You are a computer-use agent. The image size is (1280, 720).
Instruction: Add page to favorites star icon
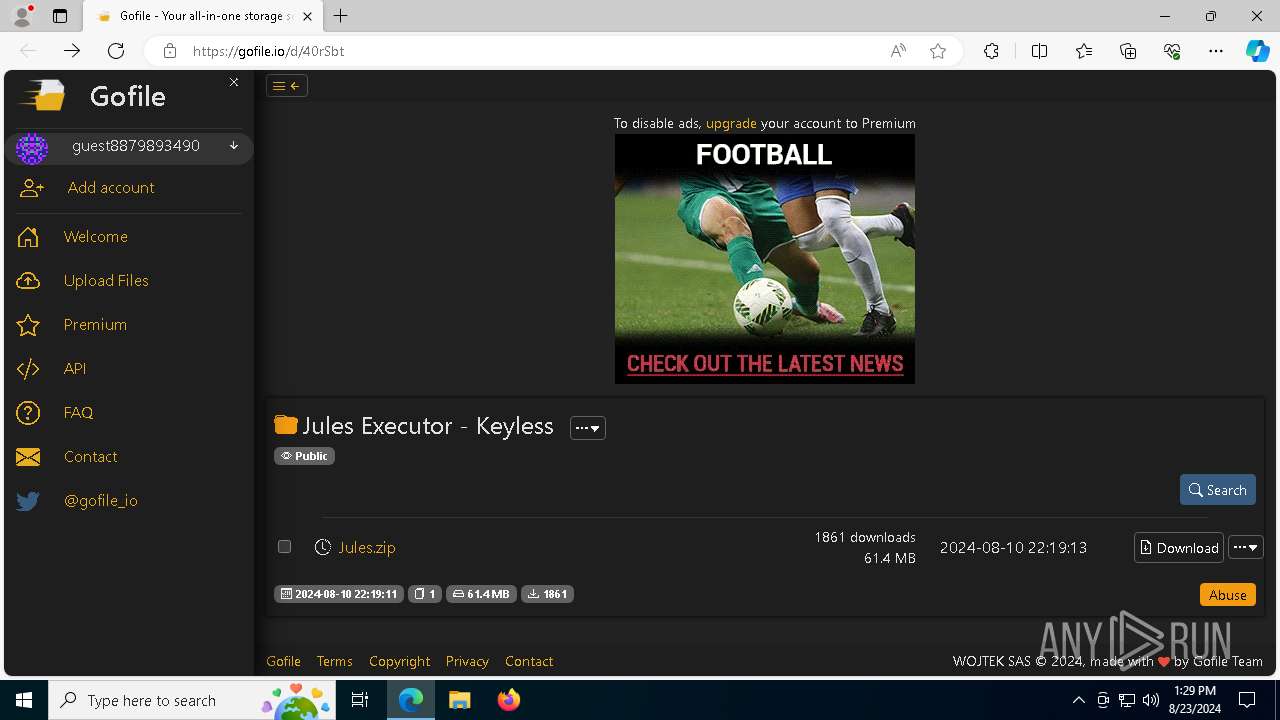click(x=938, y=51)
